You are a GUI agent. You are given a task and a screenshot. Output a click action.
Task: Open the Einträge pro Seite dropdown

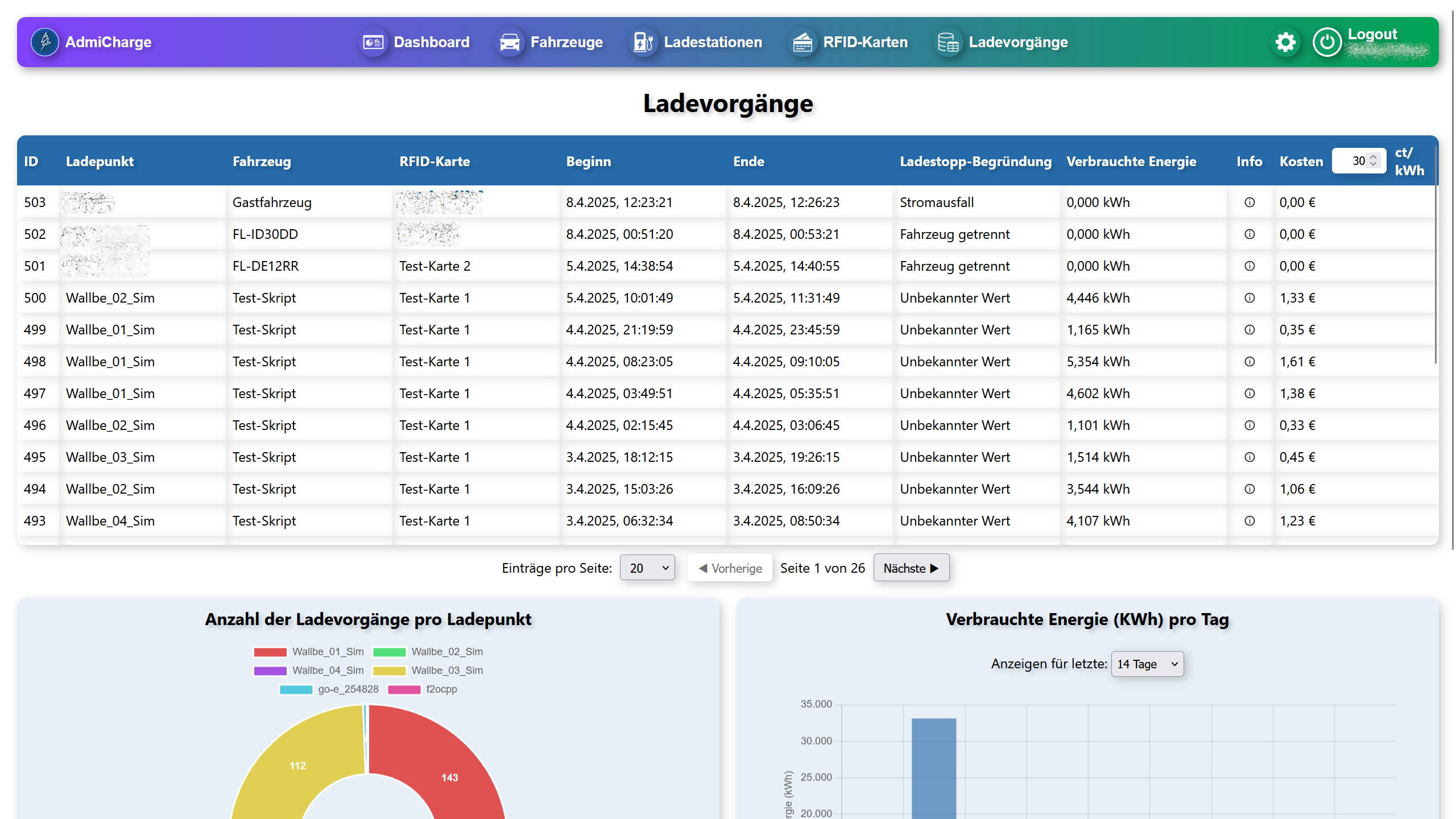pos(647,568)
